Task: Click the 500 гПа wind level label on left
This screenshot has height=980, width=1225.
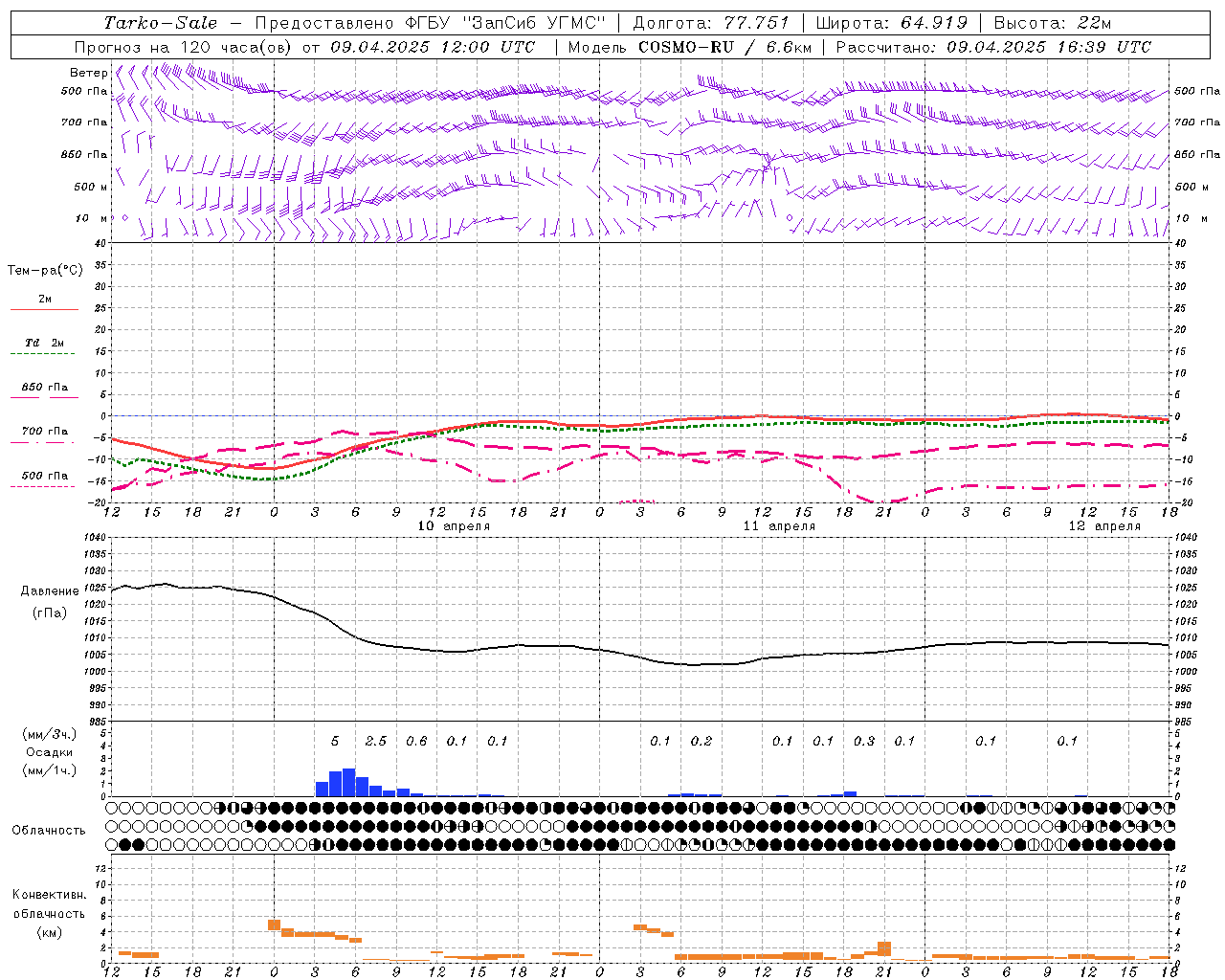Action: pos(84,92)
